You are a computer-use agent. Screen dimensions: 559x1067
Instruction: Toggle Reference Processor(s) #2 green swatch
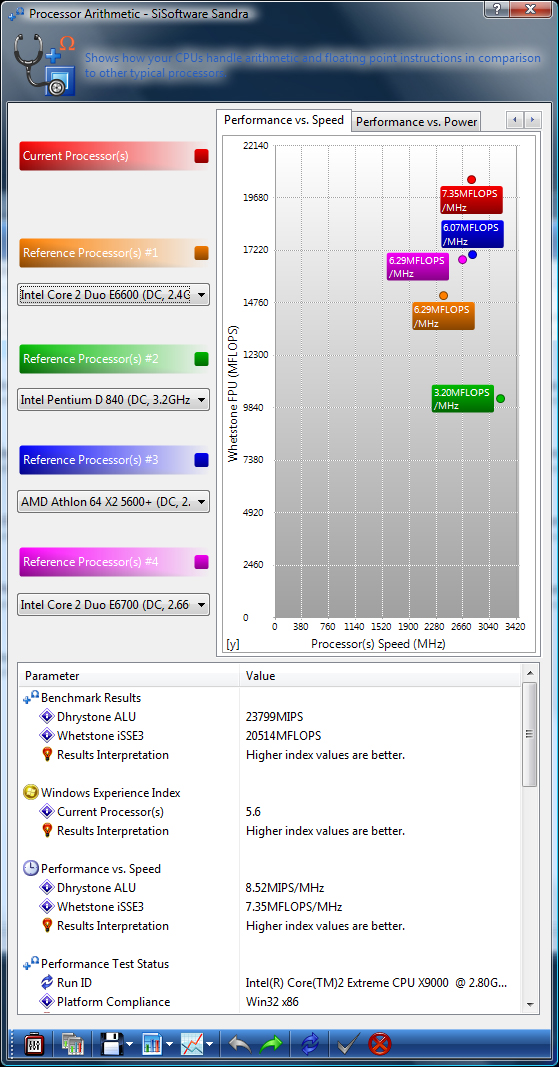click(x=201, y=359)
